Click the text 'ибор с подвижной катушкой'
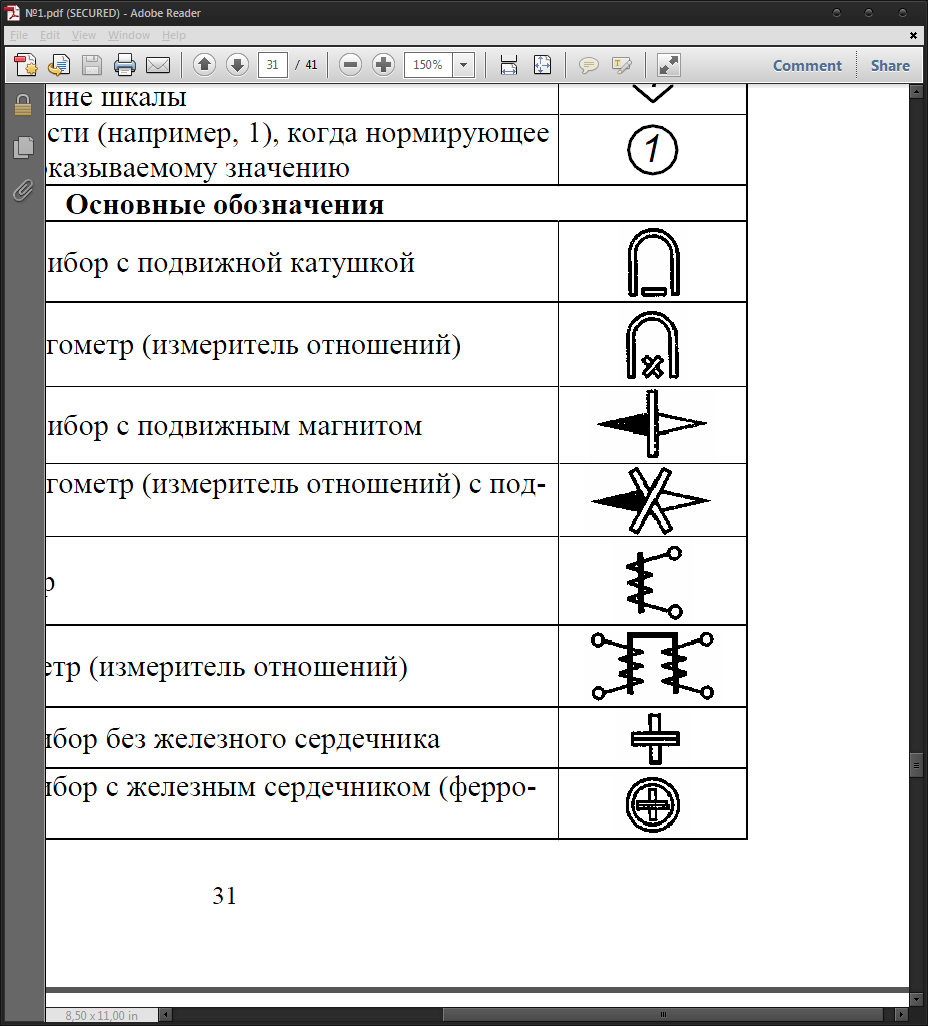This screenshot has width=928, height=1026. point(231,263)
